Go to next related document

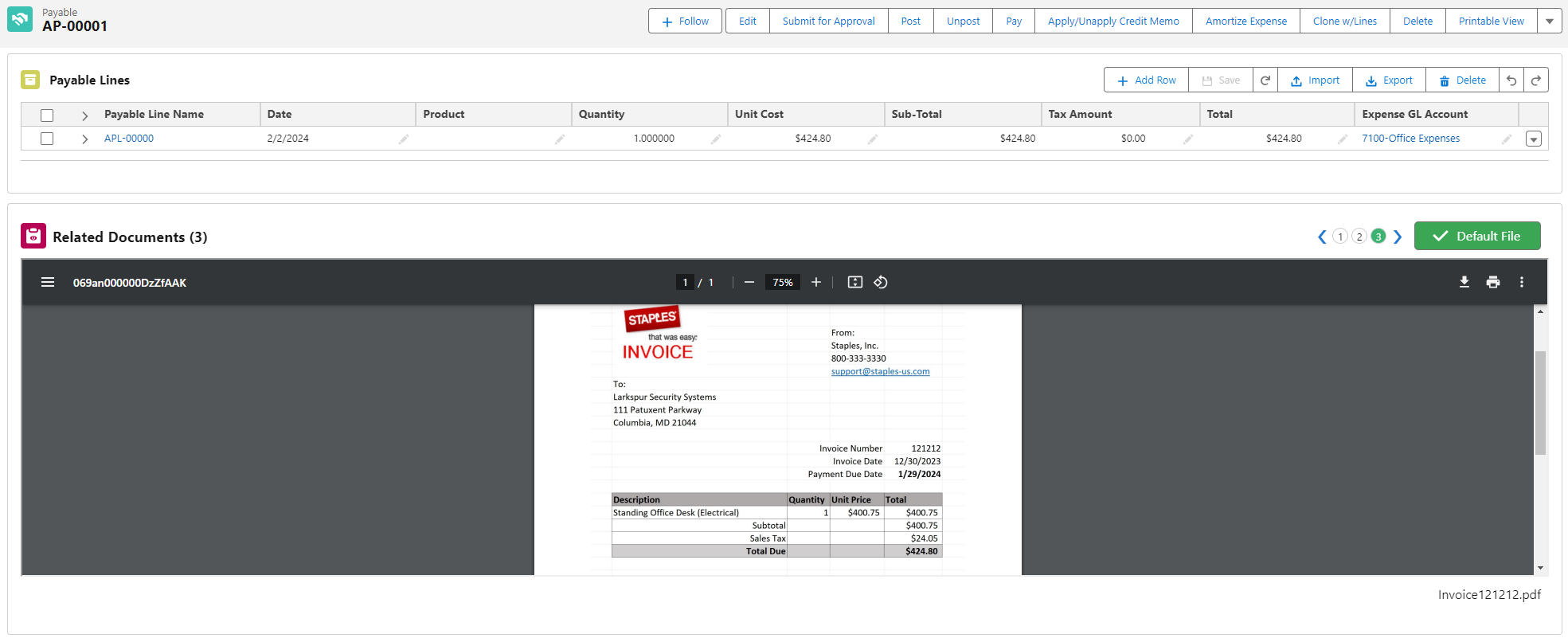[x=1397, y=237]
